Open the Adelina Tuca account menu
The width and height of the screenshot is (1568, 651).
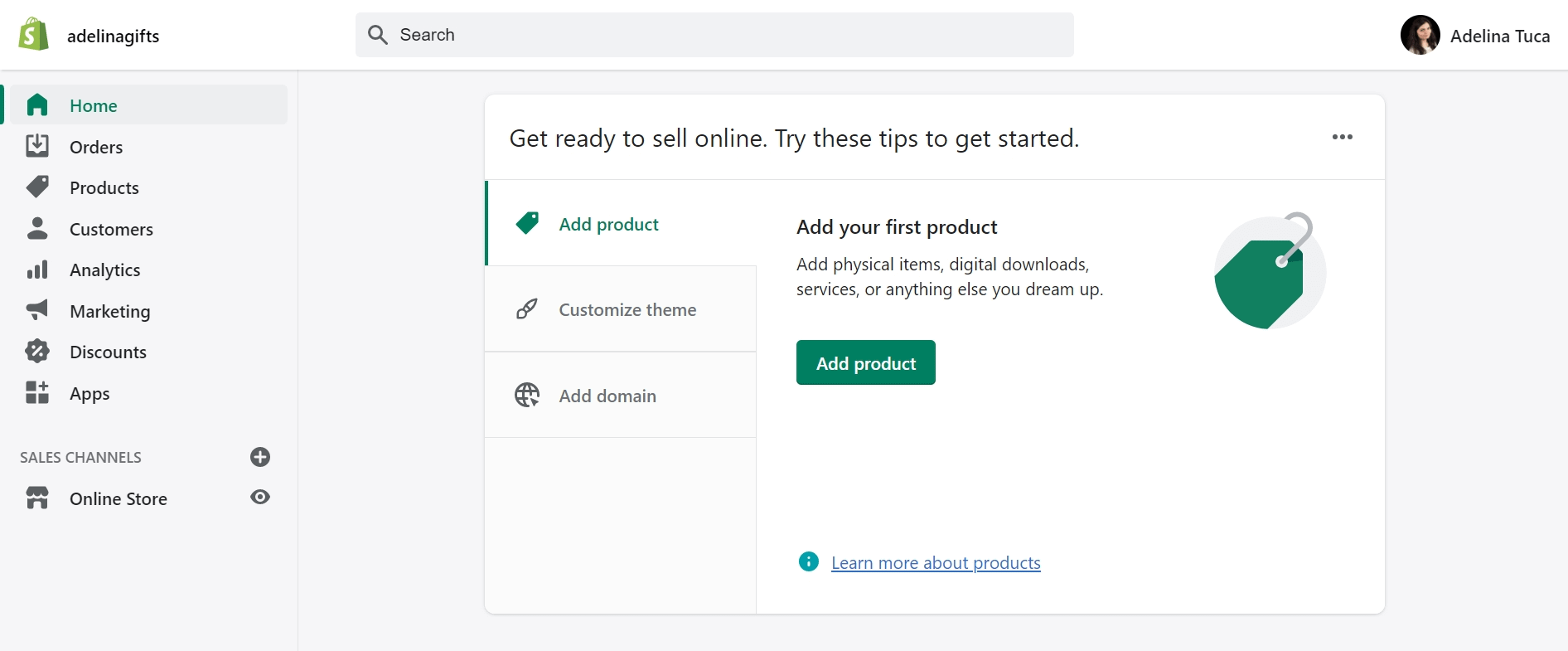coord(1475,36)
